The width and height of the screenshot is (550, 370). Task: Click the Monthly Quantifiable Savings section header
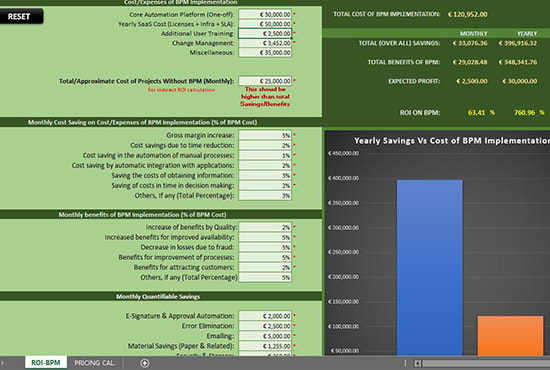point(158,297)
